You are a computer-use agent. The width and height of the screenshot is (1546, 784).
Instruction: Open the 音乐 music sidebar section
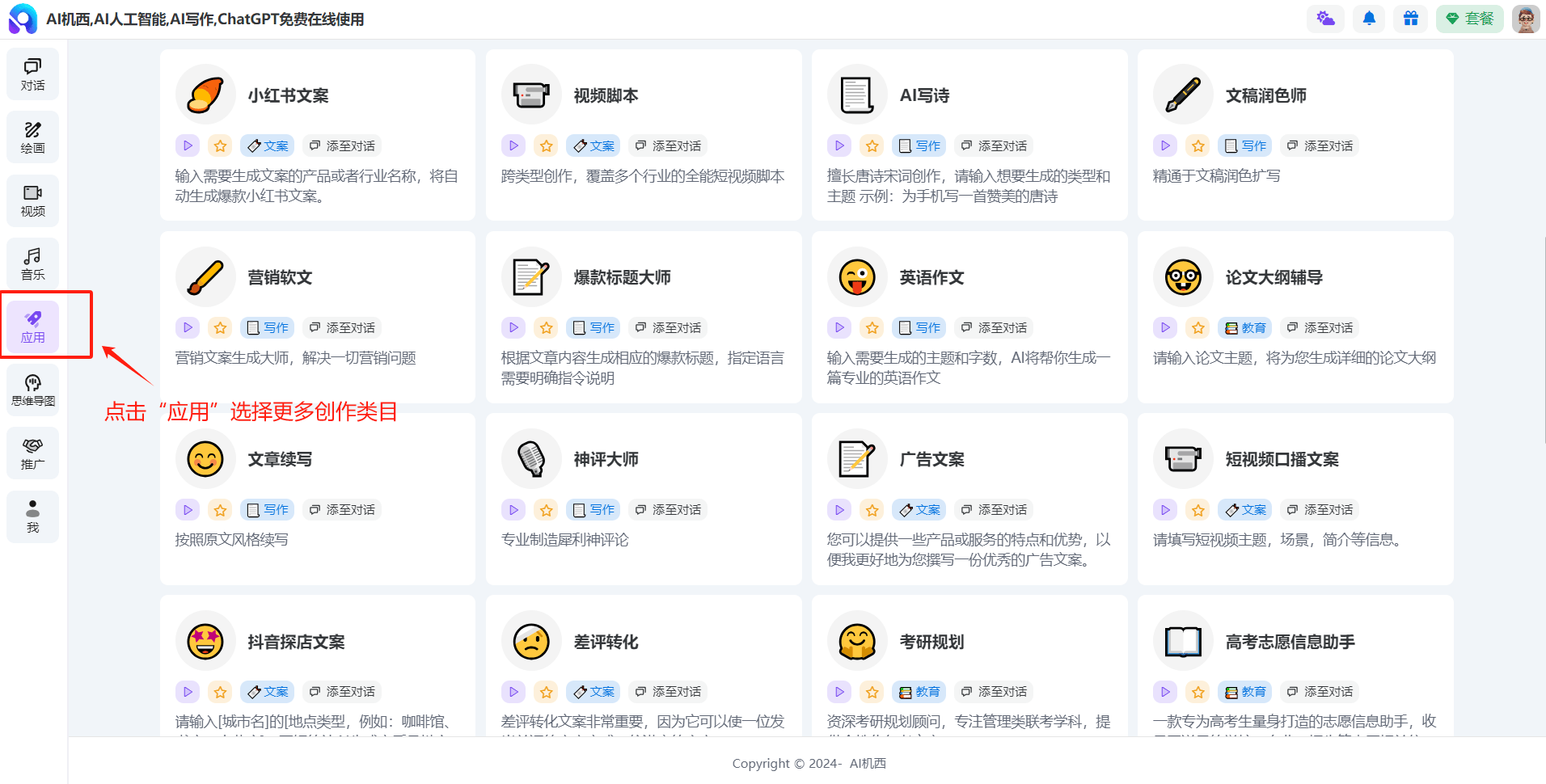[x=32, y=263]
